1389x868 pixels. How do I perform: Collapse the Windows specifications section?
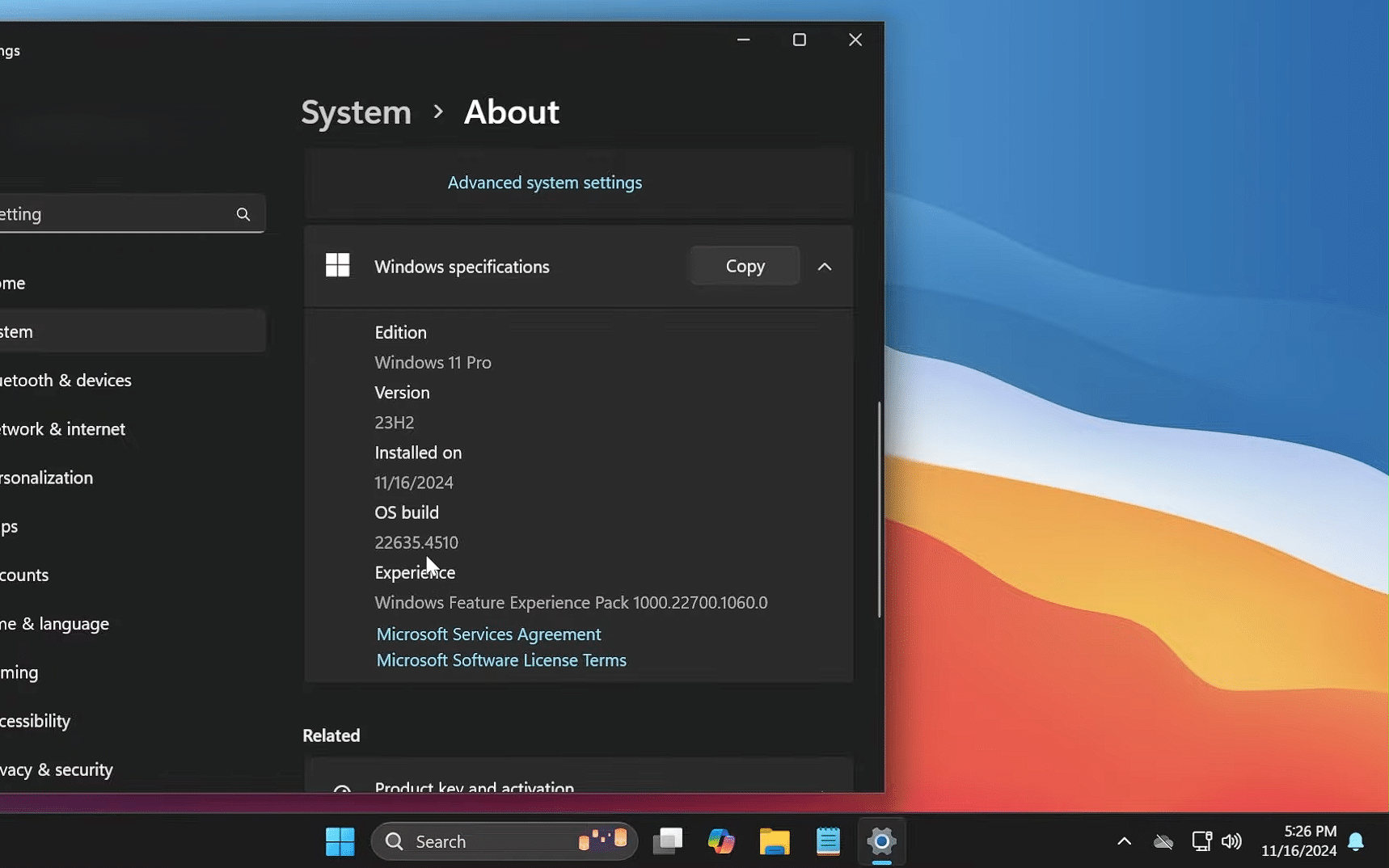pyautogui.click(x=825, y=267)
